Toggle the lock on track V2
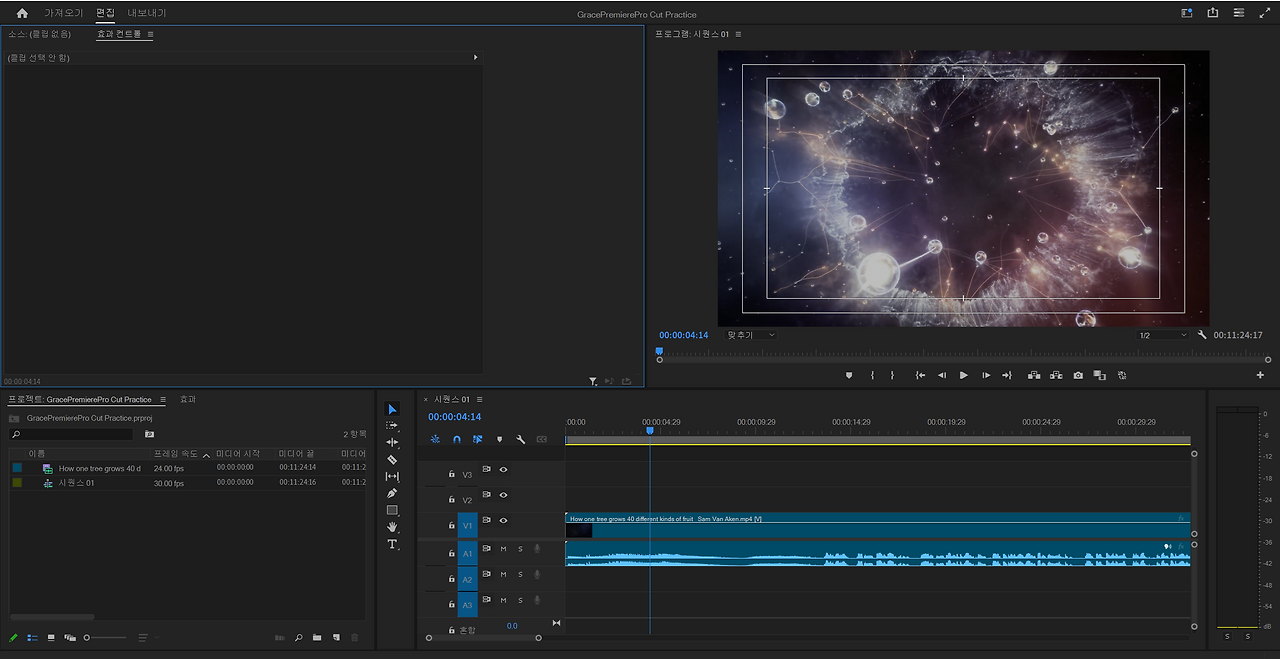 pyautogui.click(x=452, y=499)
